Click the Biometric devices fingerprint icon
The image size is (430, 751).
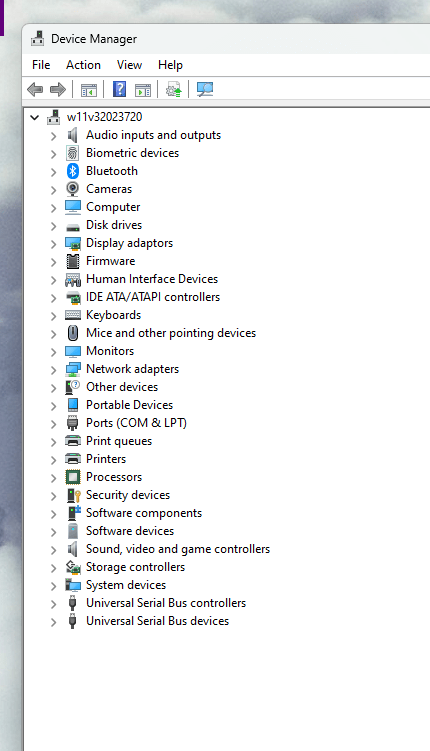(73, 153)
